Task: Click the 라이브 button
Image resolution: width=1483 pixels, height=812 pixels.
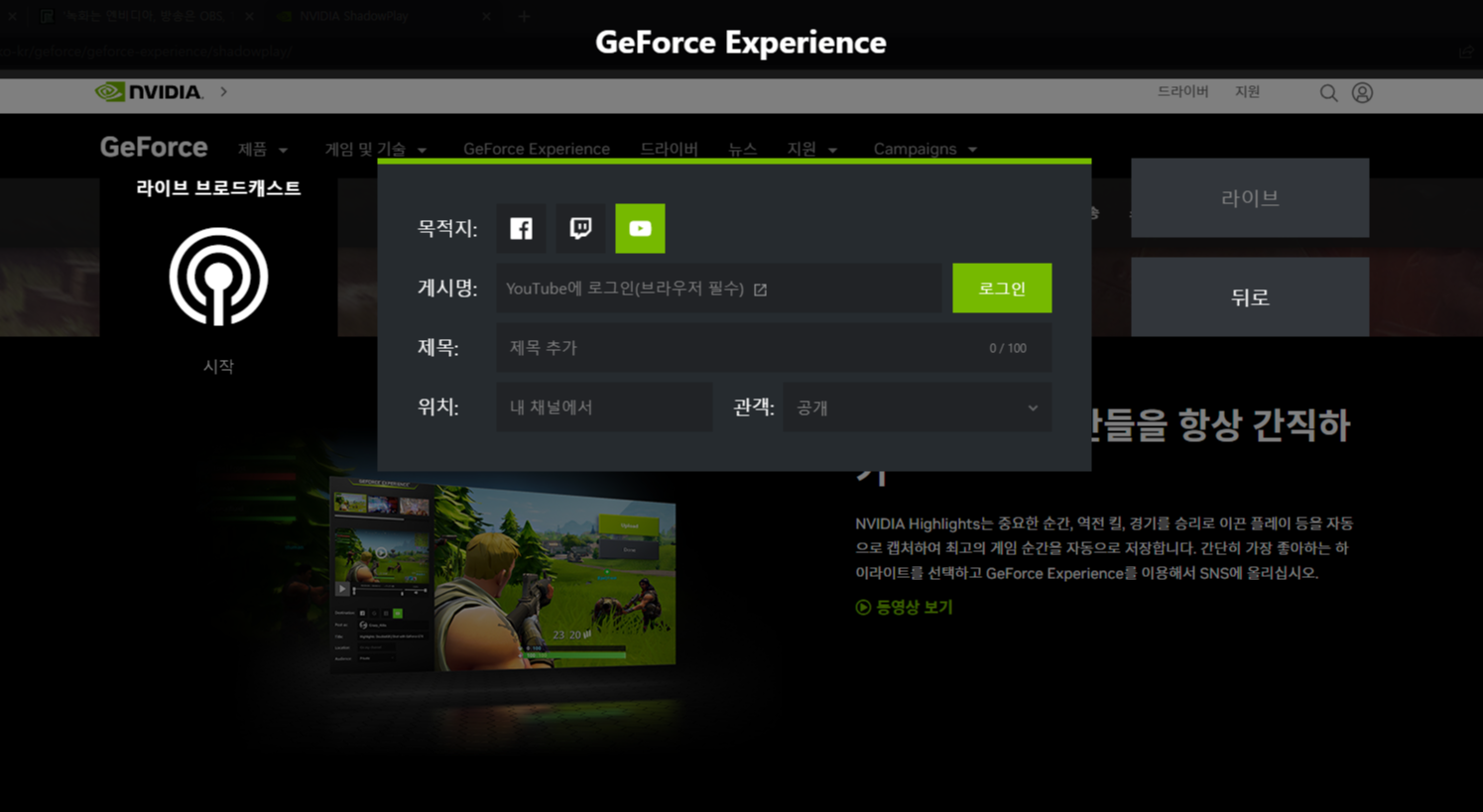Action: [1250, 198]
